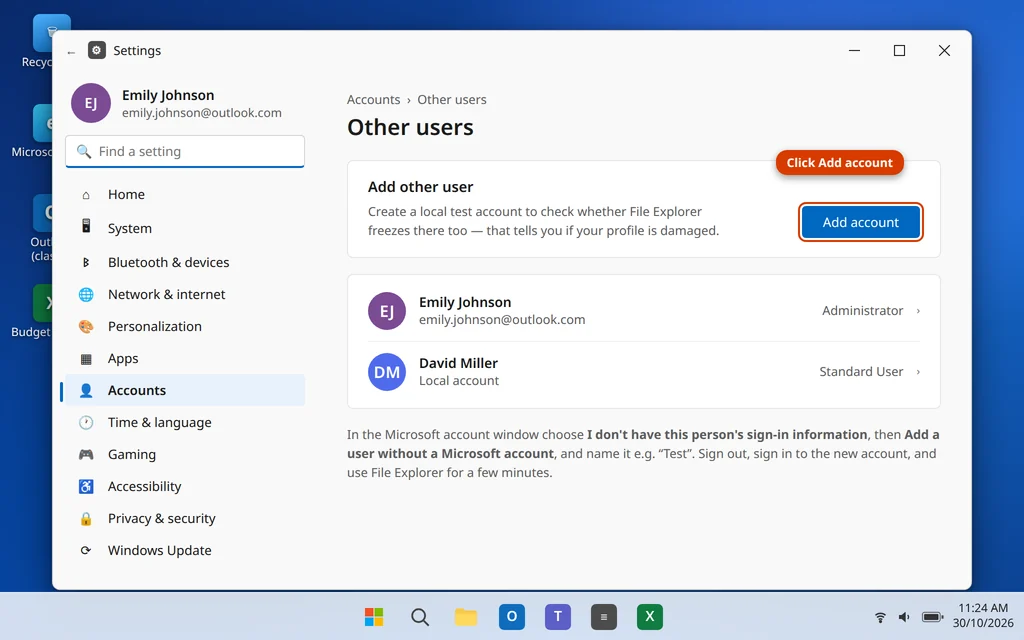Go back using the Settings back arrow
Image resolution: width=1024 pixels, height=640 pixels.
pos(71,52)
